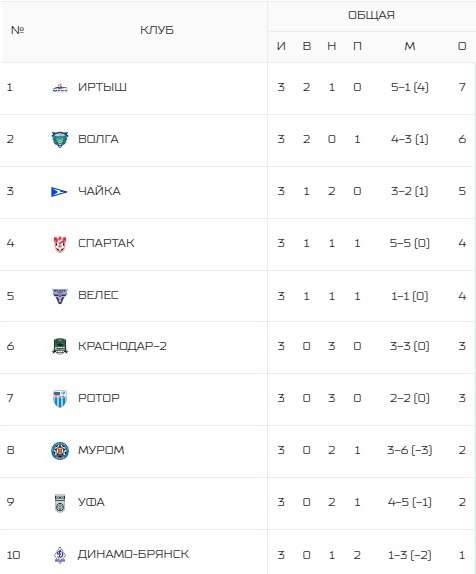Open the Иртыш club link
Image resolution: width=476 pixels, height=574 pixels.
coord(102,87)
